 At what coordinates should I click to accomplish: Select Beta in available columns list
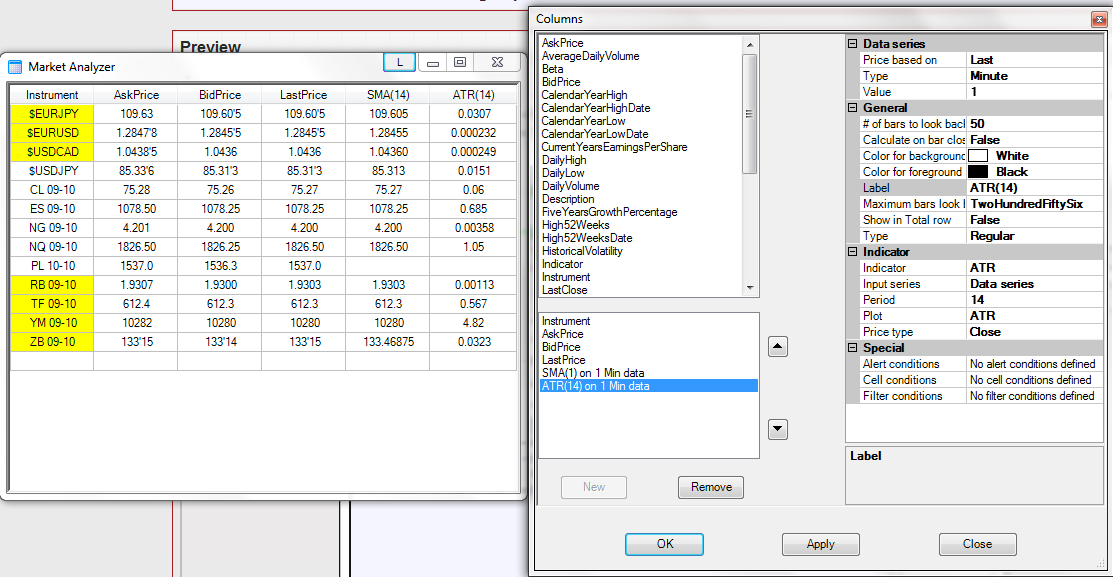pyautogui.click(x=552, y=69)
